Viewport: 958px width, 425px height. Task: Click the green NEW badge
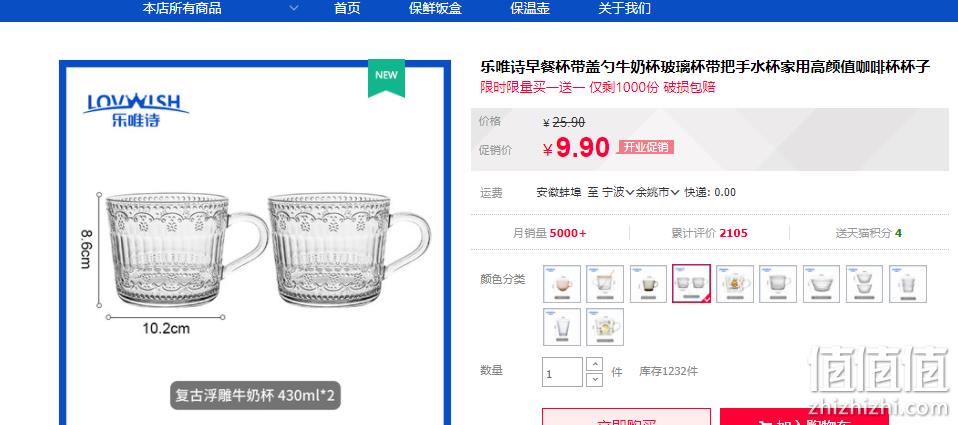tap(386, 78)
